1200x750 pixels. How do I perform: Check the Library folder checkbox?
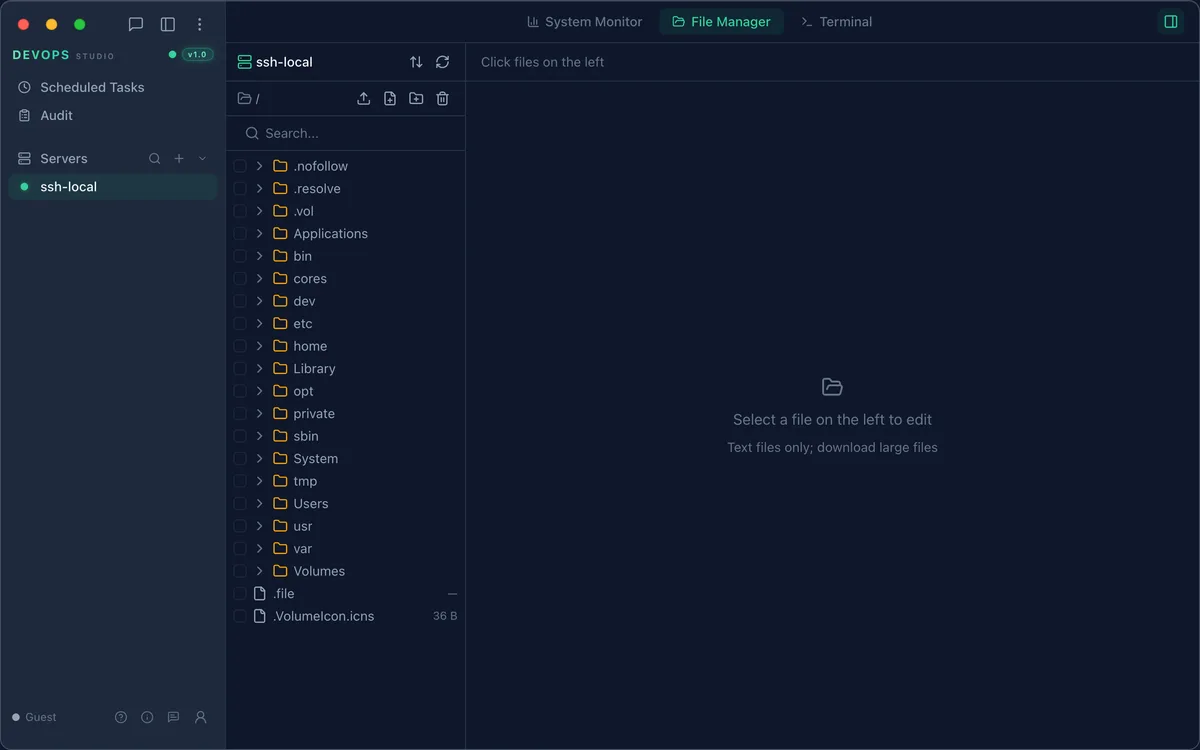(x=240, y=368)
